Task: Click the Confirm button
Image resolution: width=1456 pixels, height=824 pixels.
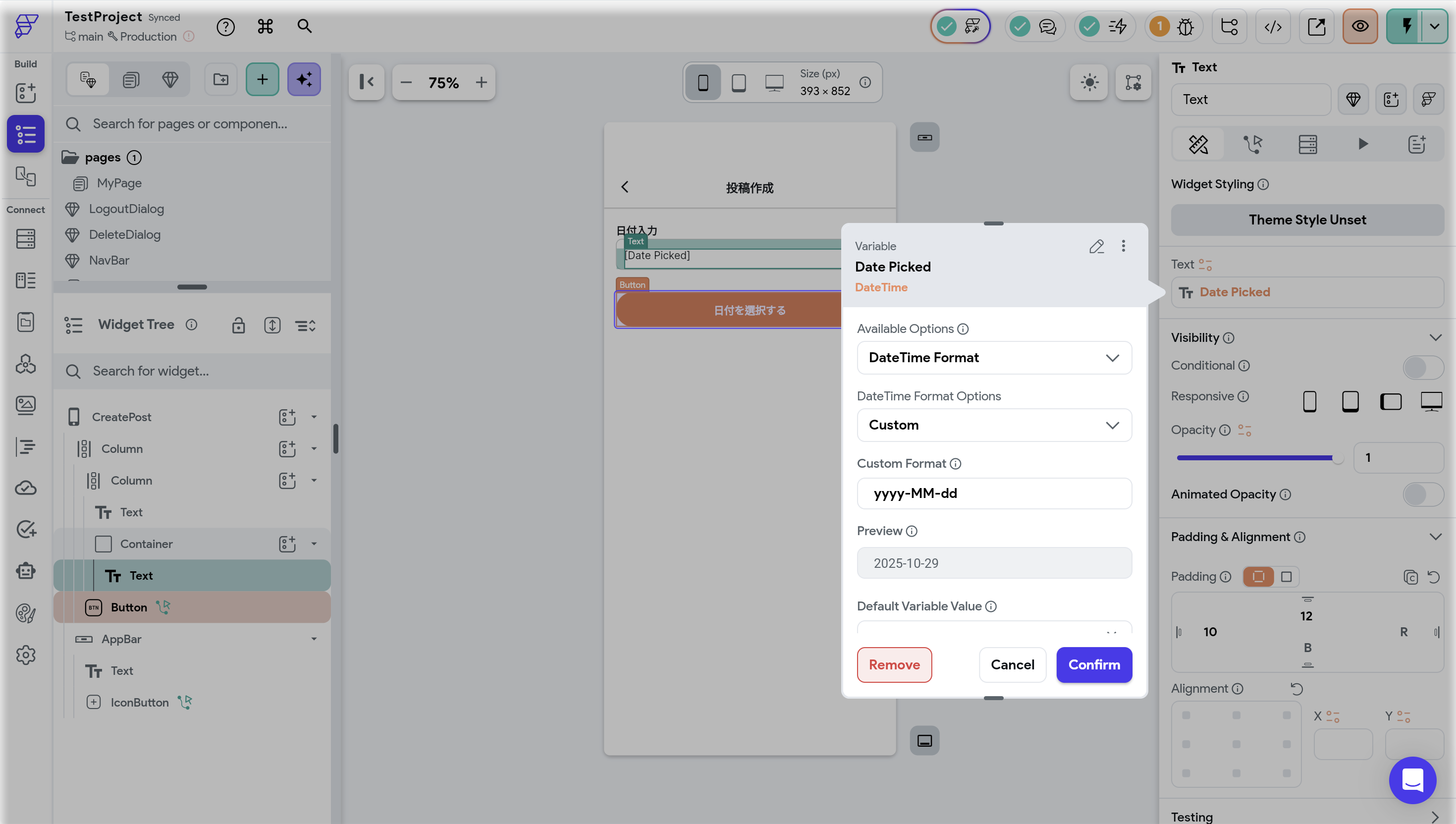Action: click(1093, 664)
